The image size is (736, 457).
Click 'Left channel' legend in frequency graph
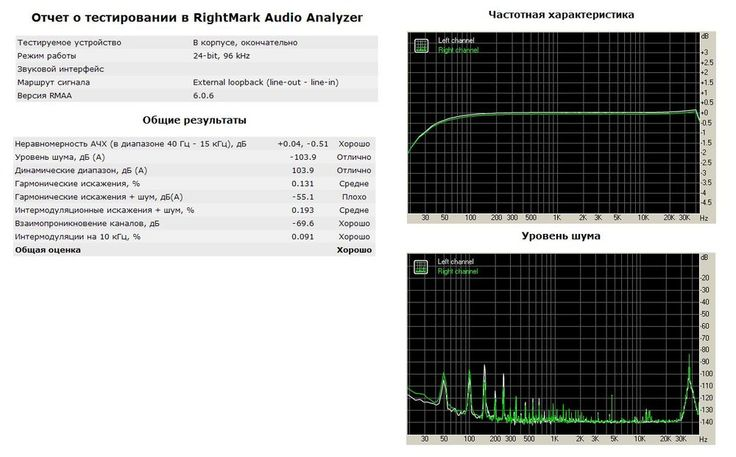coord(456,41)
